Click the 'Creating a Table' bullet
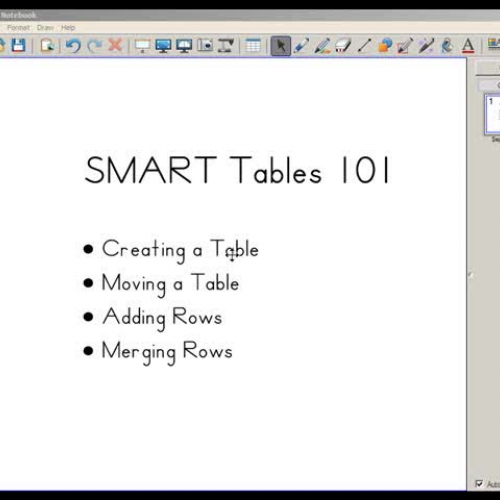Image resolution: width=500 pixels, height=500 pixels. coord(180,250)
